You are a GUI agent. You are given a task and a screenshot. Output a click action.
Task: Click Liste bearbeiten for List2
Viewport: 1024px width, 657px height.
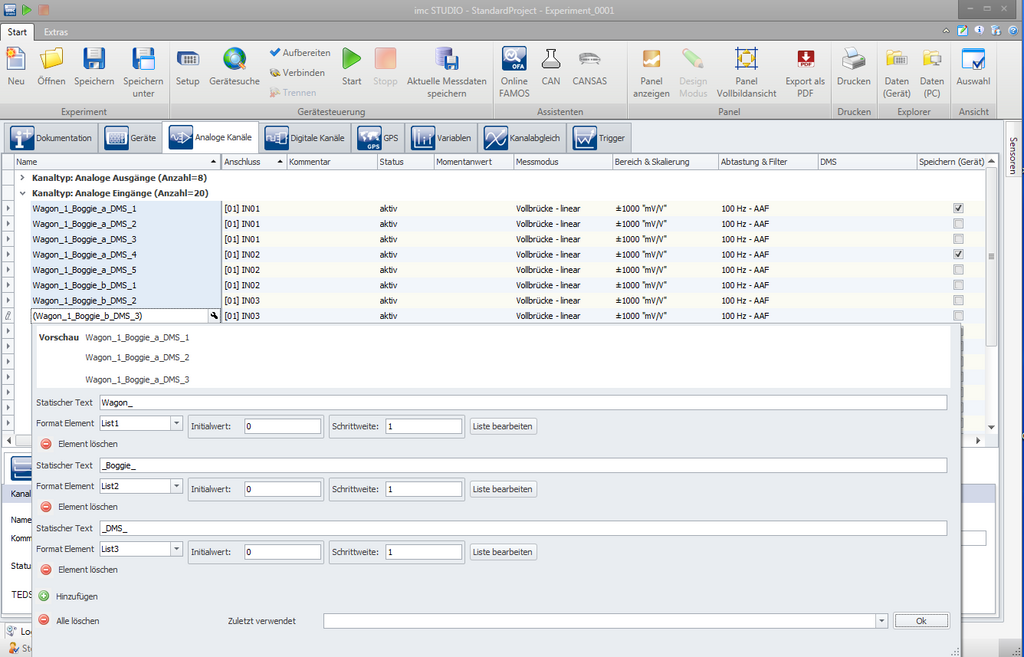pos(503,489)
